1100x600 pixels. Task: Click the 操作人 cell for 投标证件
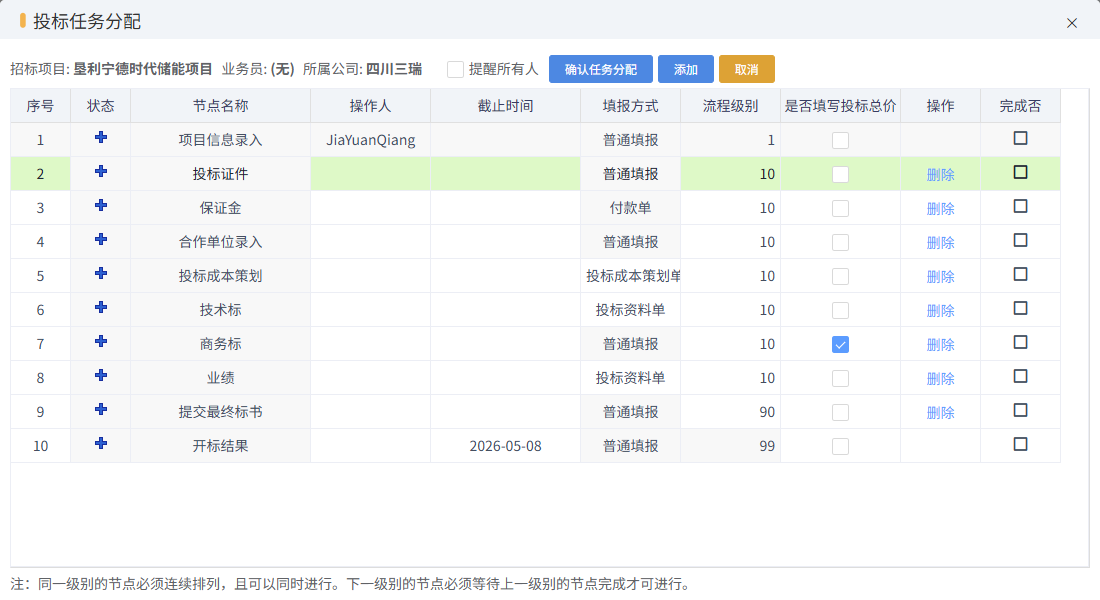coord(370,174)
